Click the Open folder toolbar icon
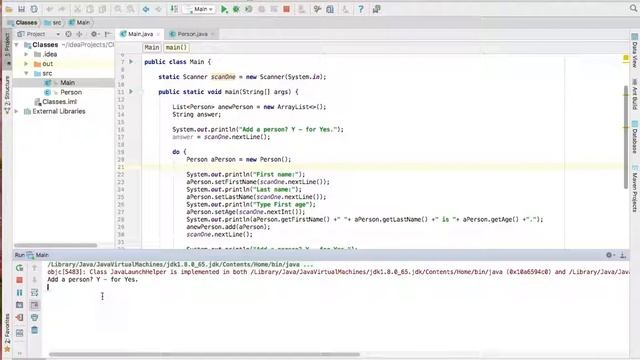The image size is (640, 360). (9, 9)
